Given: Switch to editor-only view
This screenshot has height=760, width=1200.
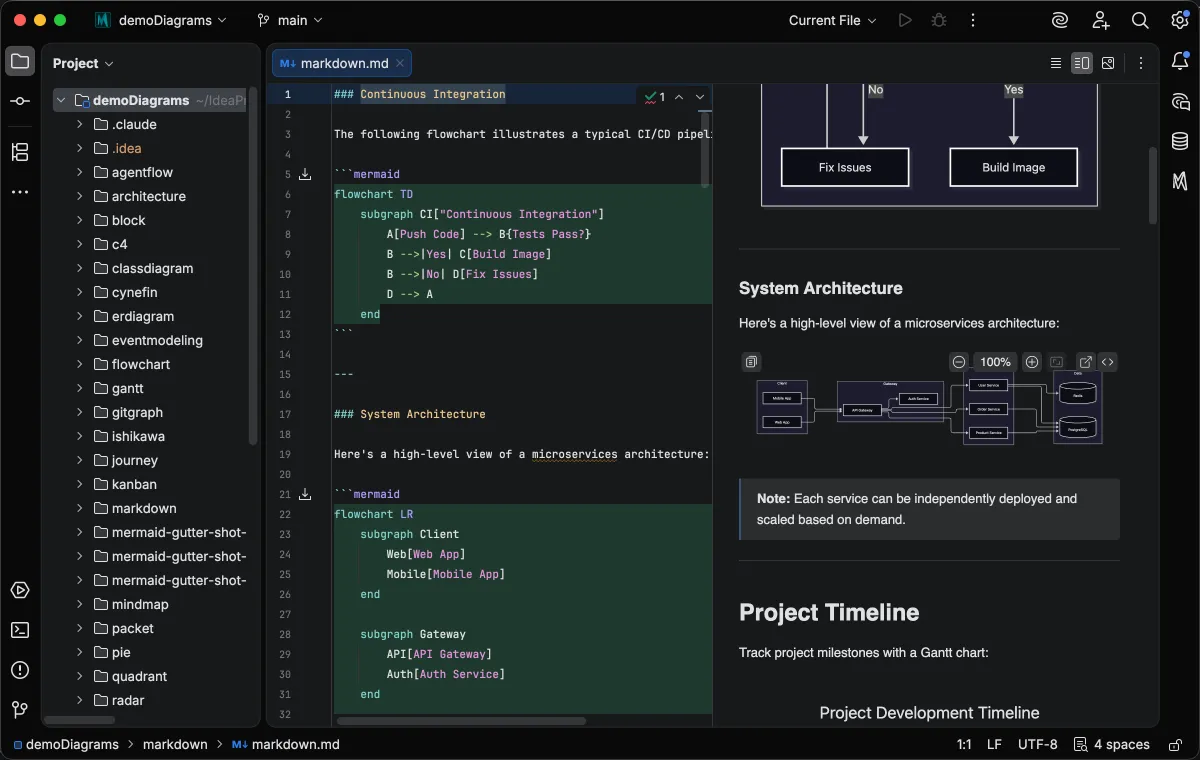Looking at the screenshot, I should point(1056,63).
